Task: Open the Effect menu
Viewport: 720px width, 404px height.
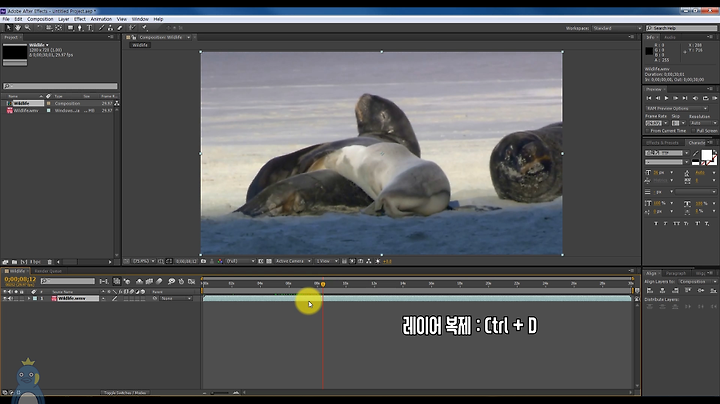Action: 80,19
